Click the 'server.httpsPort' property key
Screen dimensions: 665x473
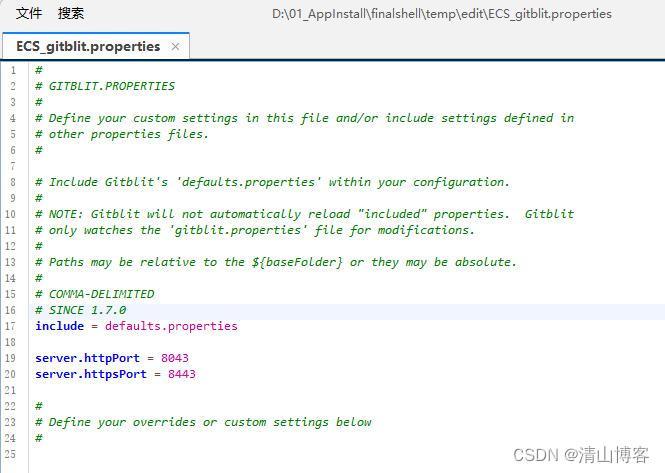(91, 374)
